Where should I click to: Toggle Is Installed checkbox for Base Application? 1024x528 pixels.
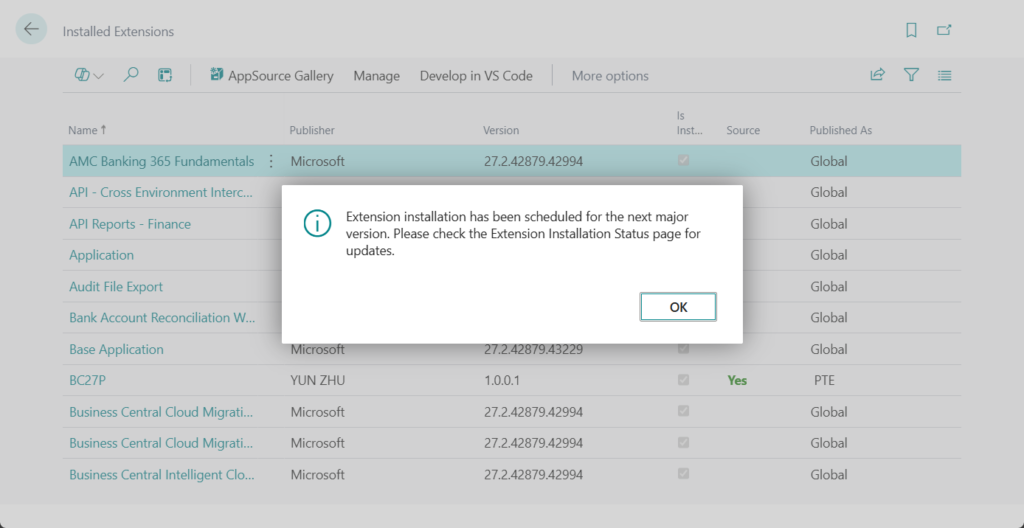[683, 349]
